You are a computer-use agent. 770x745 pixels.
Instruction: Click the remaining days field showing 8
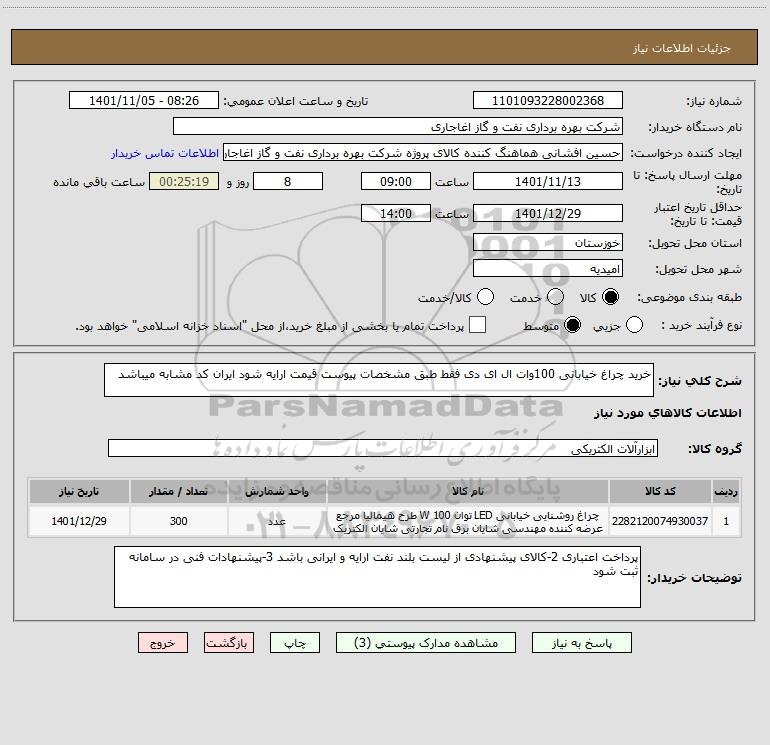pyautogui.click(x=288, y=181)
